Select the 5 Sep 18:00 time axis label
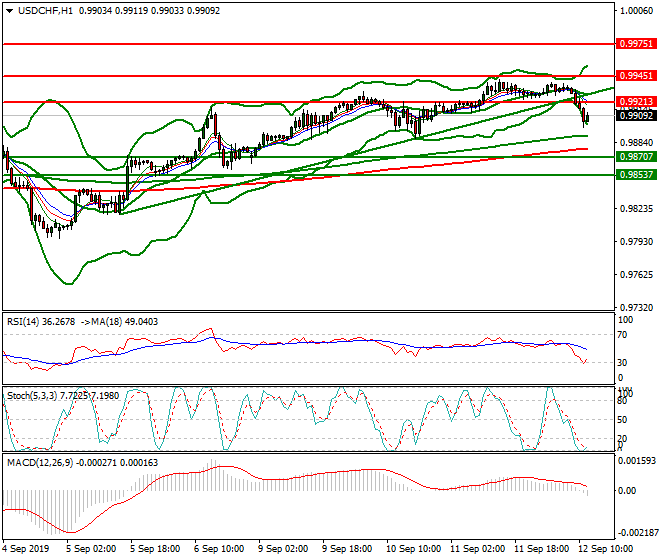 pos(155,549)
